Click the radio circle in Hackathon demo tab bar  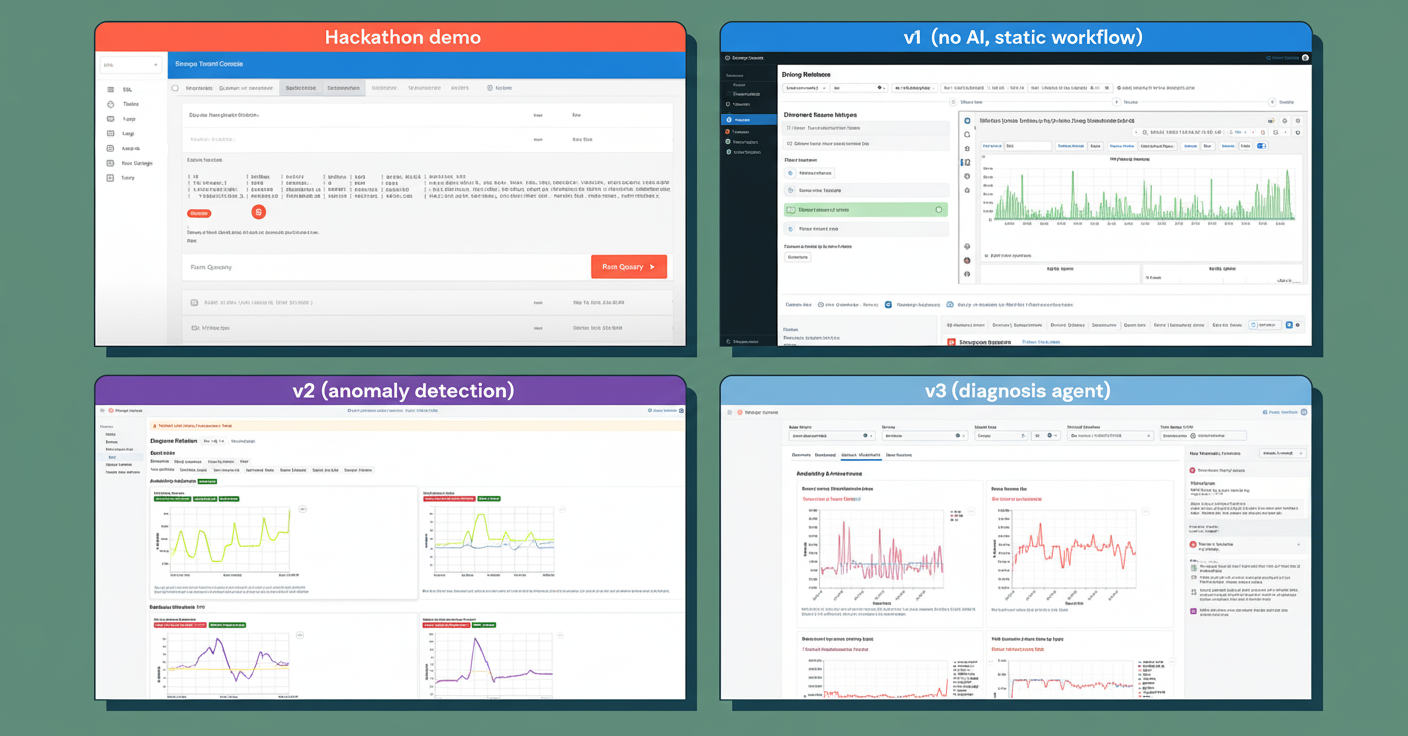coord(175,88)
